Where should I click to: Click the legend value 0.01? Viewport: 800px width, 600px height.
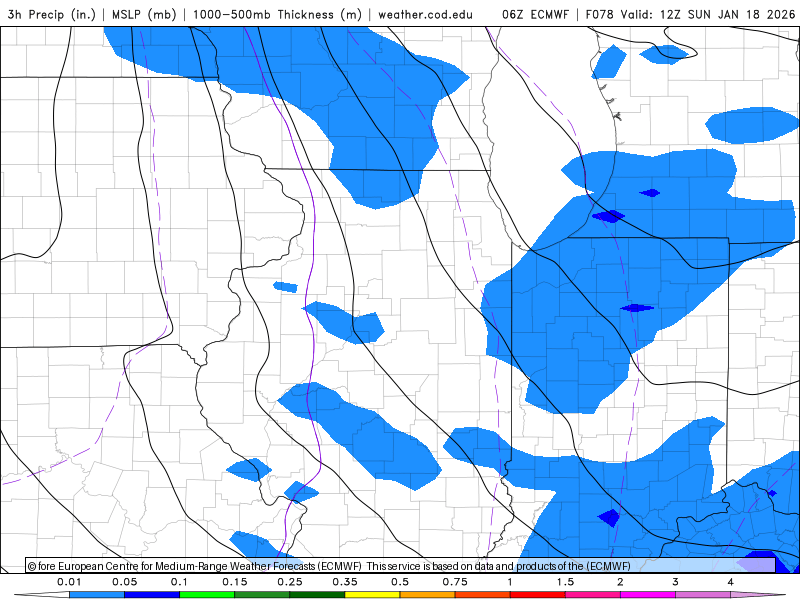pyautogui.click(x=69, y=582)
